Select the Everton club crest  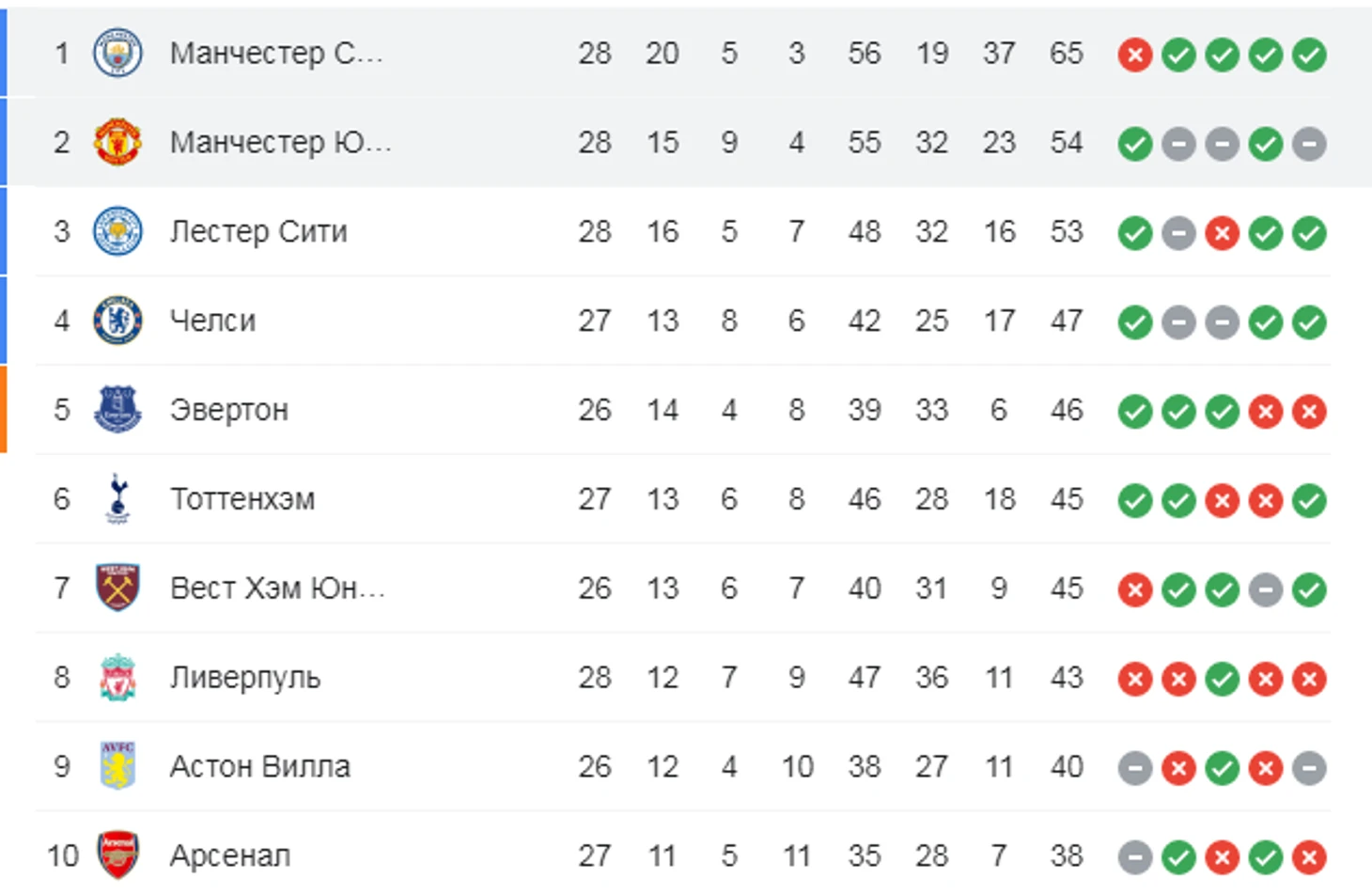click(x=117, y=410)
